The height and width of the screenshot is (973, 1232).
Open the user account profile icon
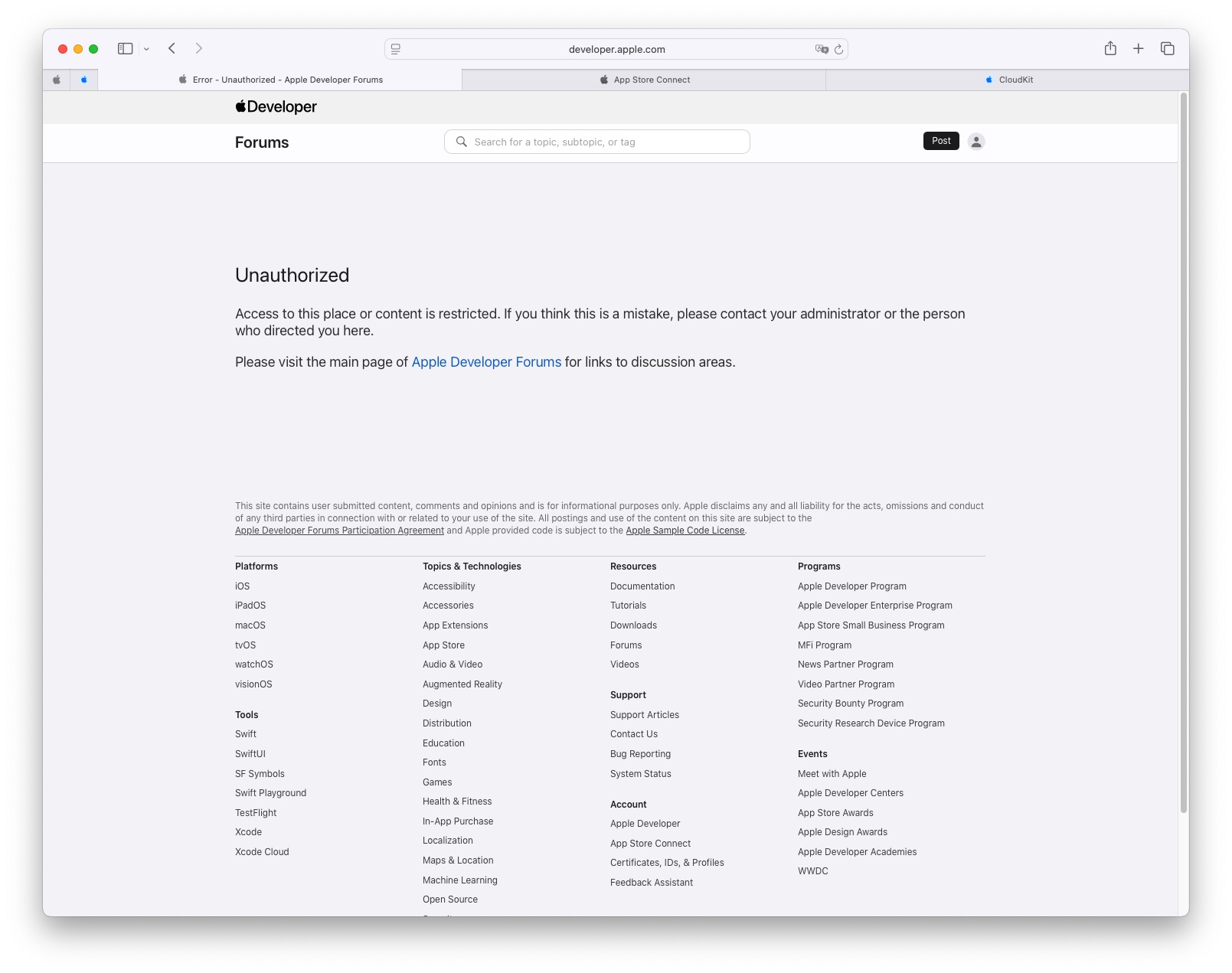tap(975, 142)
